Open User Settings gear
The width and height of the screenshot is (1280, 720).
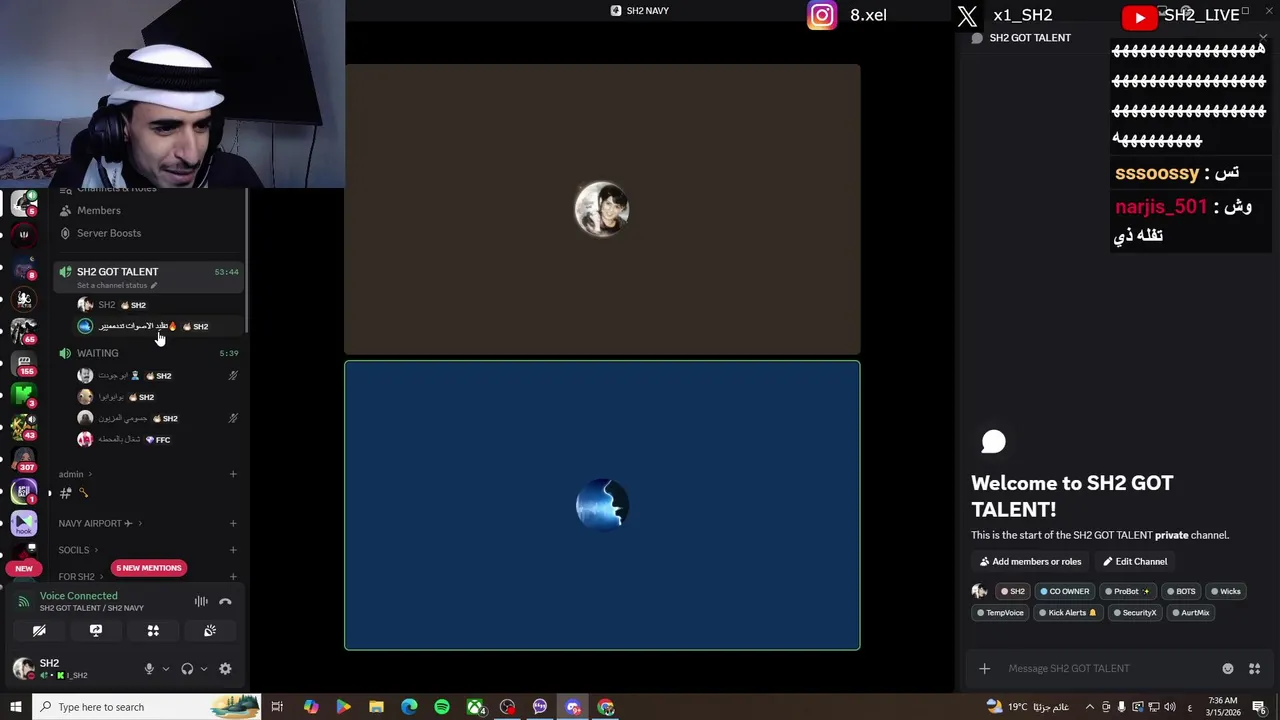[x=225, y=669]
